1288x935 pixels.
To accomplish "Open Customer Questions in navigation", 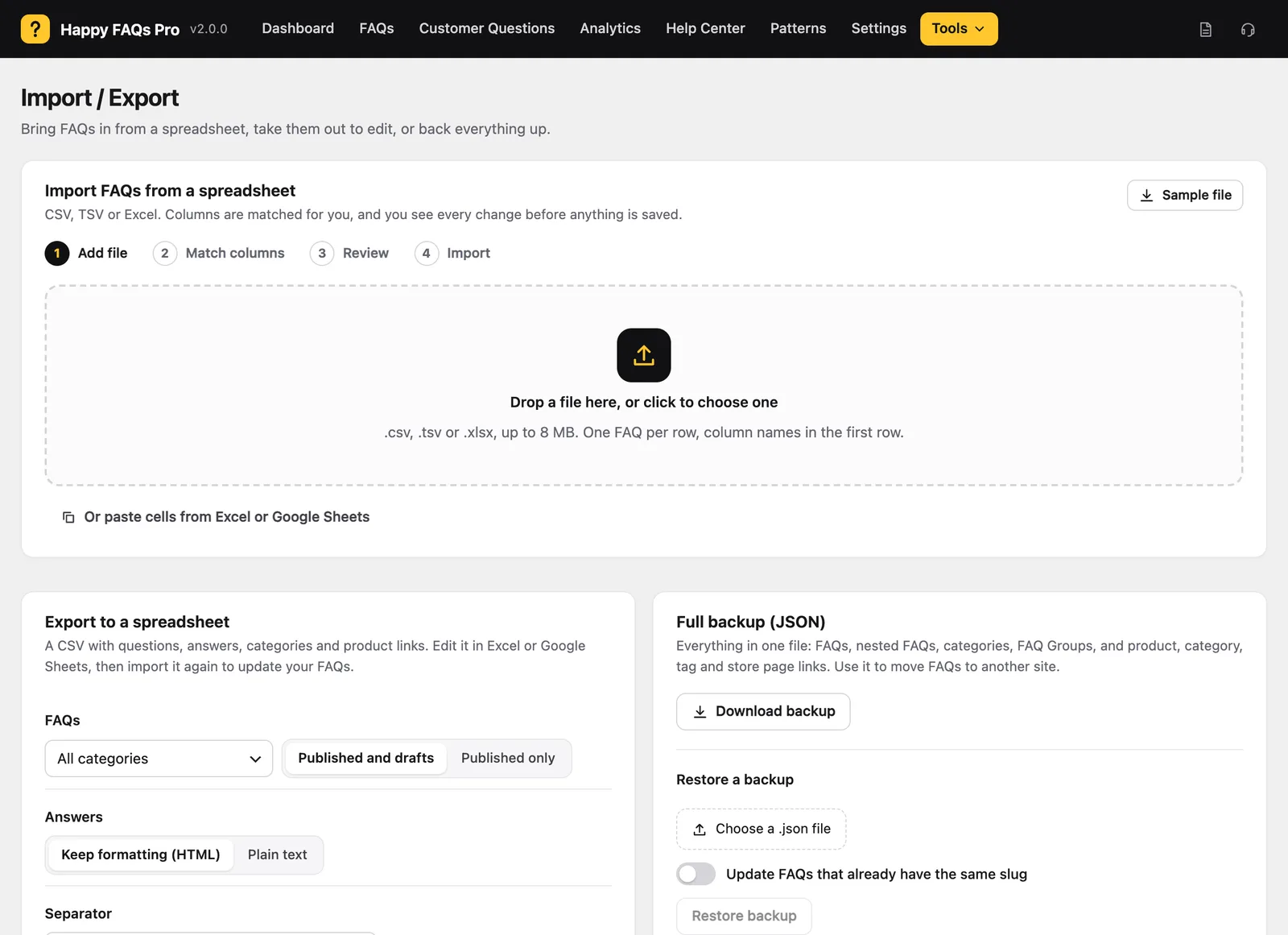I will pyautogui.click(x=487, y=28).
